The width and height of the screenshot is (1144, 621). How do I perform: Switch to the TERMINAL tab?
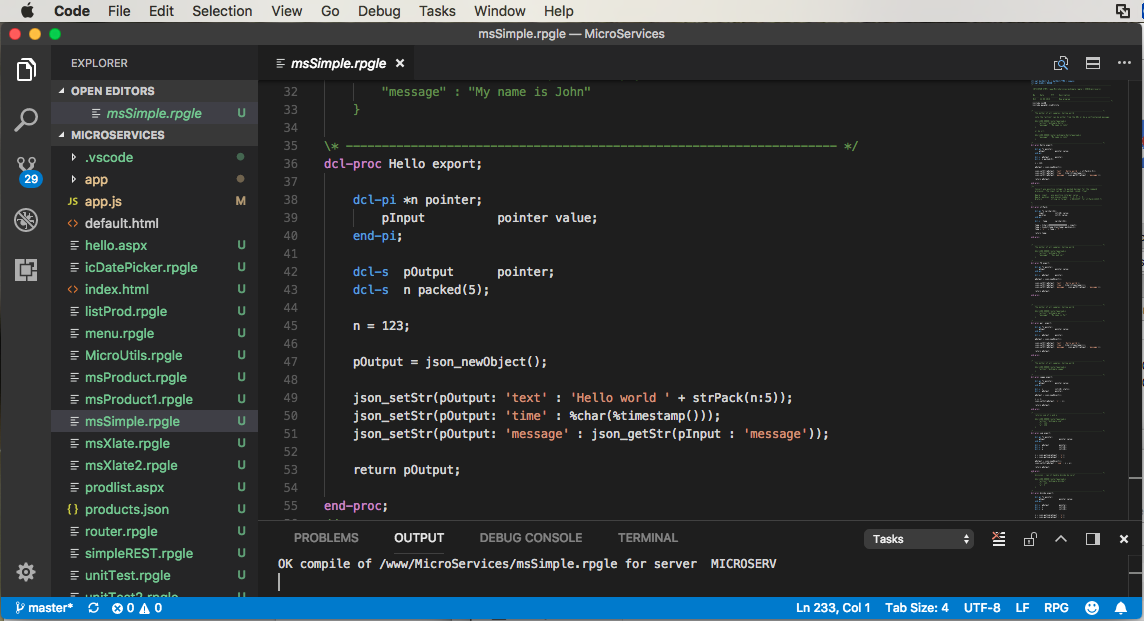coord(648,538)
